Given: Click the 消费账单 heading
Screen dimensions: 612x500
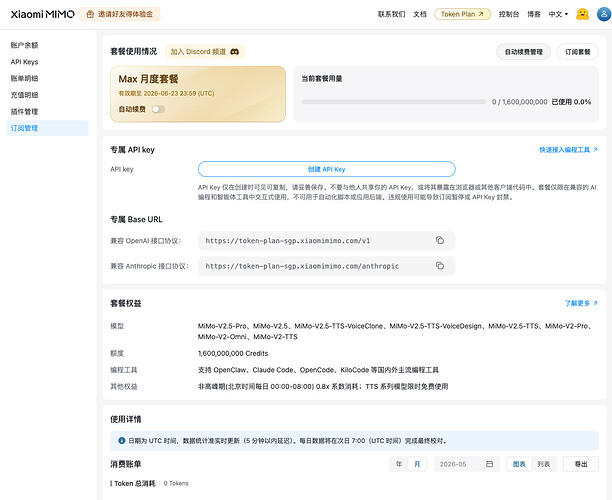Looking at the screenshot, I should (x=126, y=464).
